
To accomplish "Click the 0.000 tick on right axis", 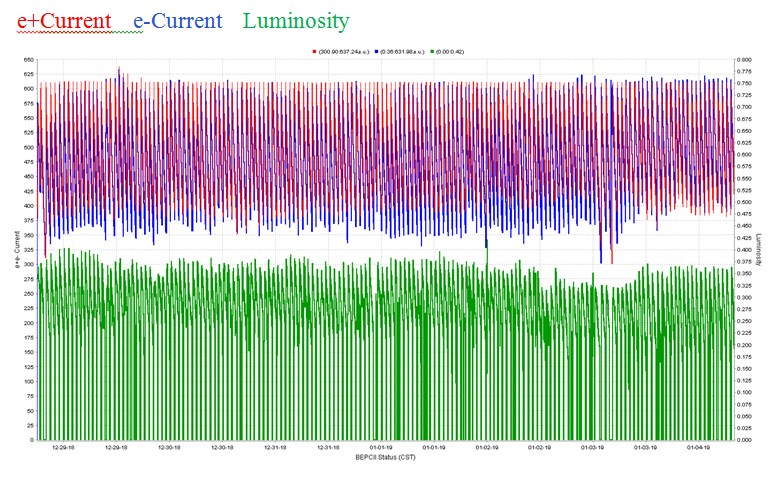I will pyautogui.click(x=744, y=440).
